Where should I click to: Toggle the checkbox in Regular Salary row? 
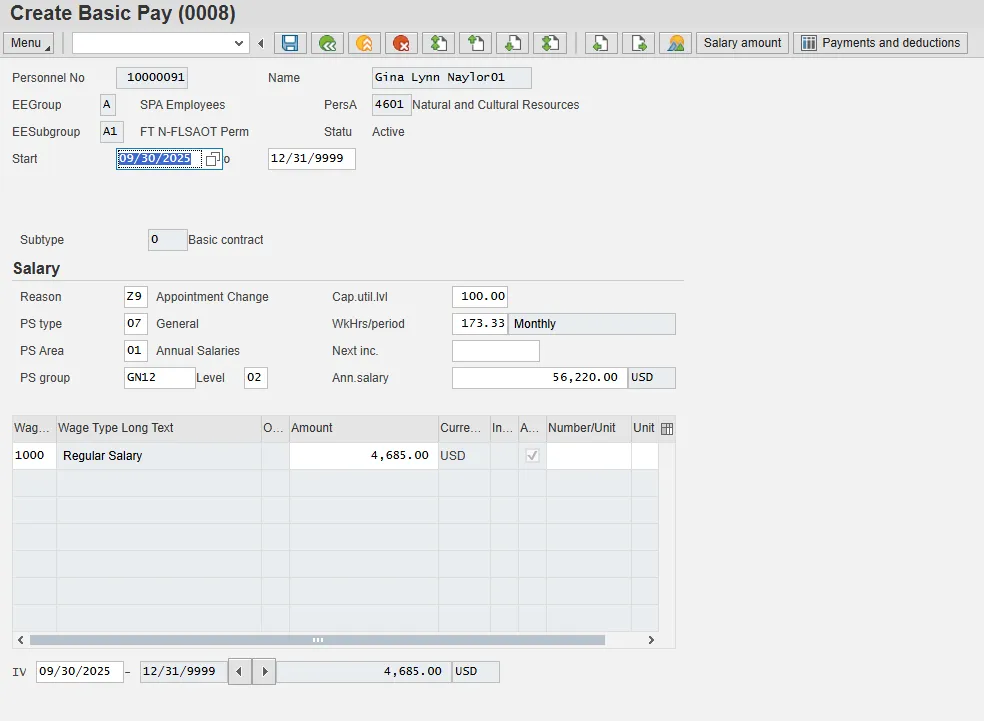pyautogui.click(x=532, y=455)
